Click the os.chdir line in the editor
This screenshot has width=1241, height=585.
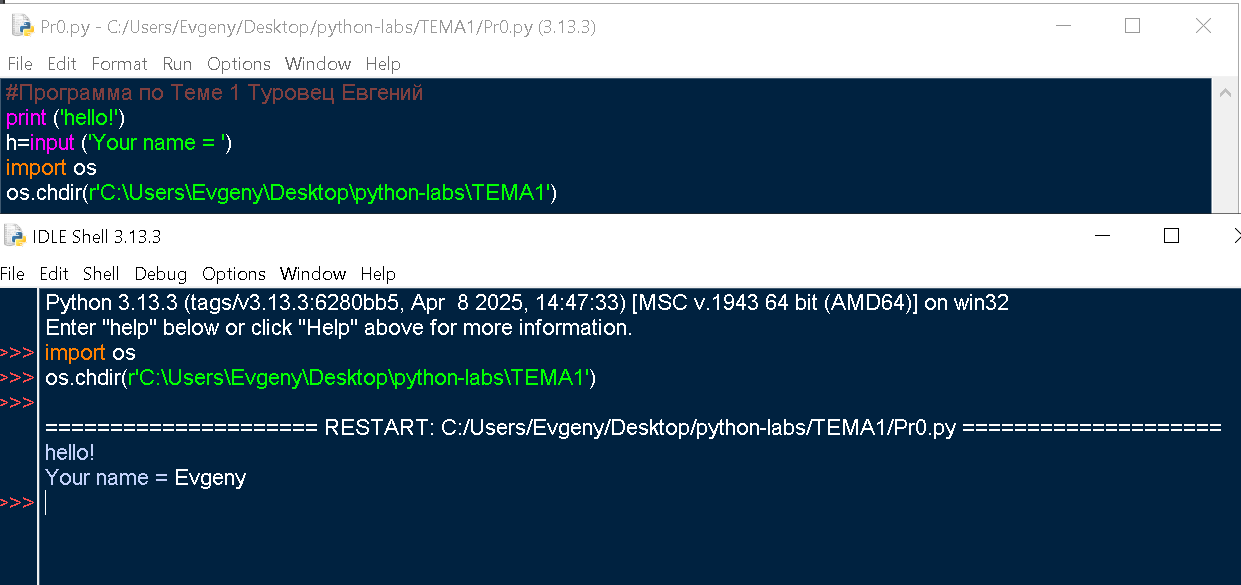coord(281,193)
